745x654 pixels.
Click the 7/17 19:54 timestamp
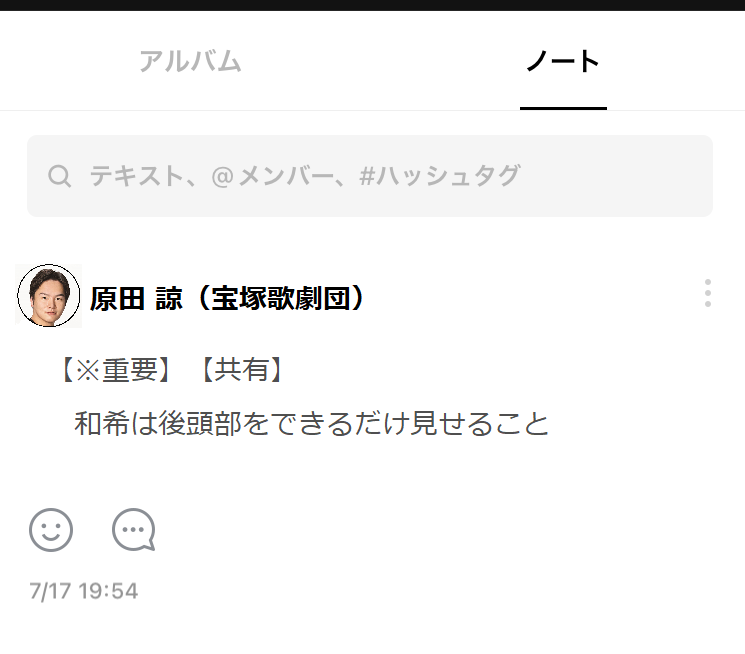(84, 591)
